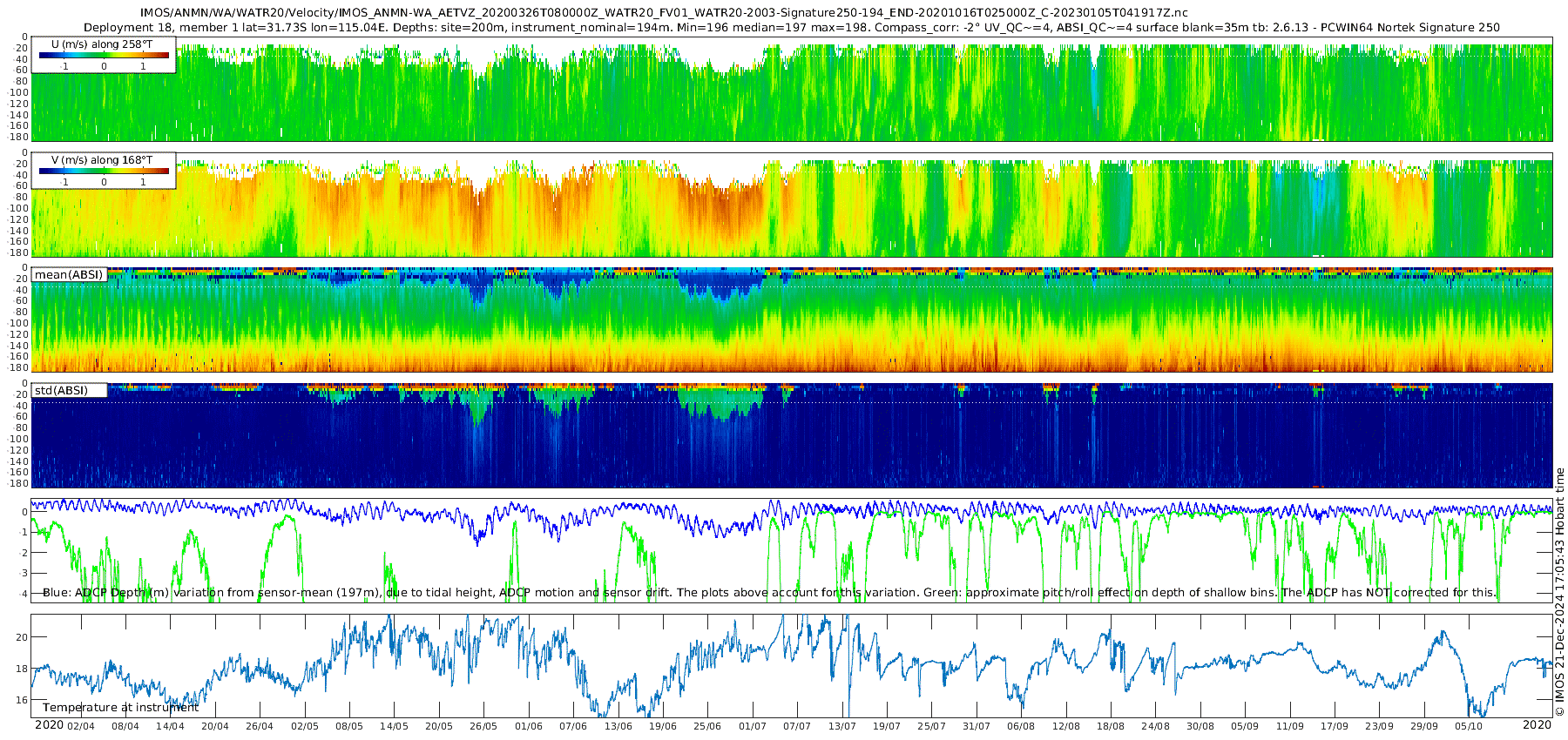
Task: Click the 01/07 date tick label
Action: pos(753,726)
